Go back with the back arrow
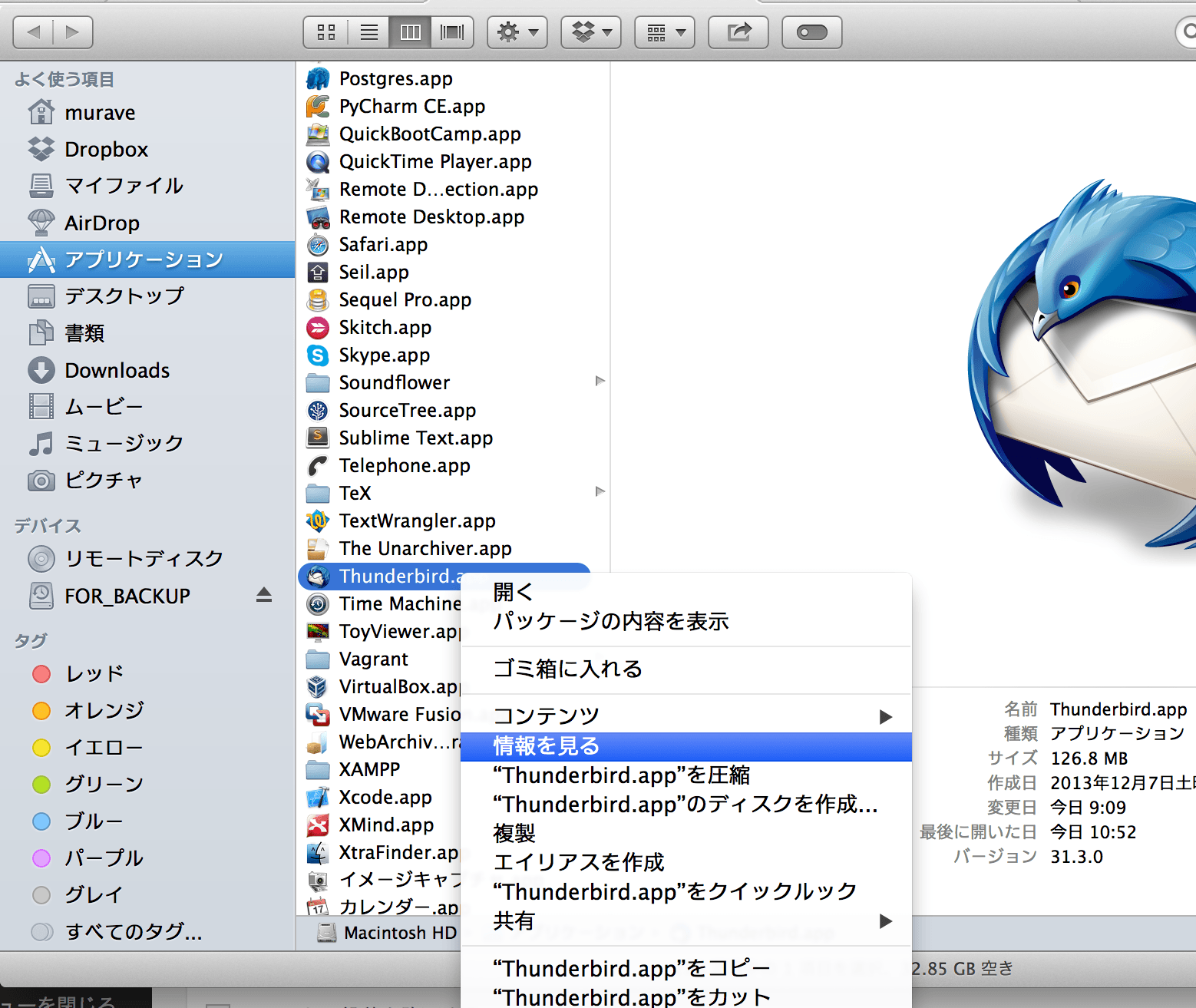 point(33,32)
